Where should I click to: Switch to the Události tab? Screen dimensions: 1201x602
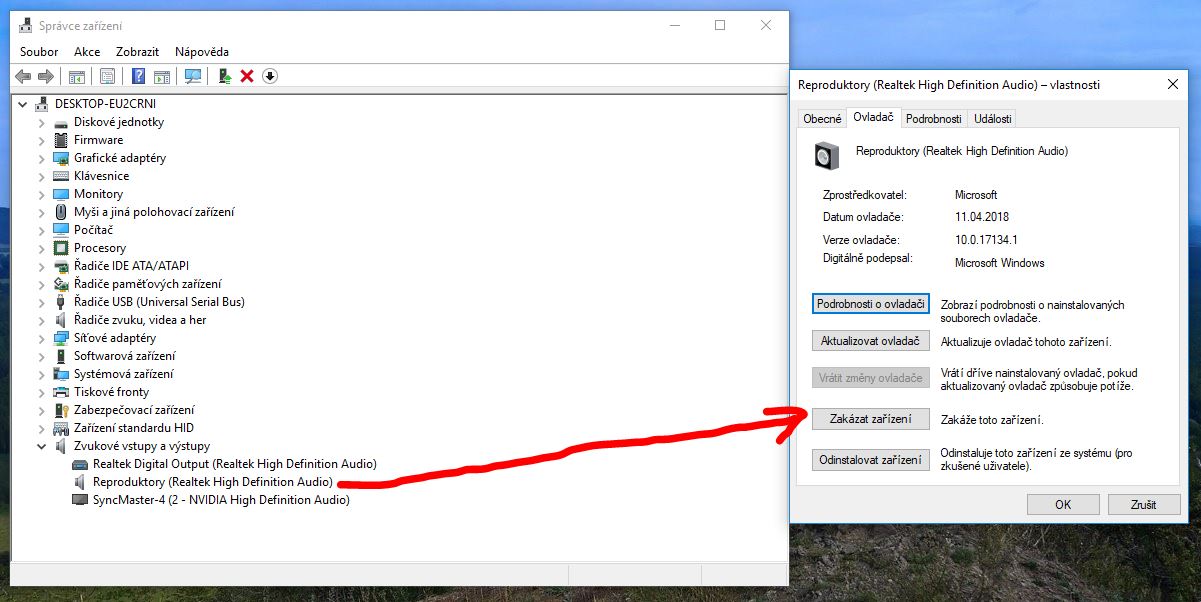(993, 118)
